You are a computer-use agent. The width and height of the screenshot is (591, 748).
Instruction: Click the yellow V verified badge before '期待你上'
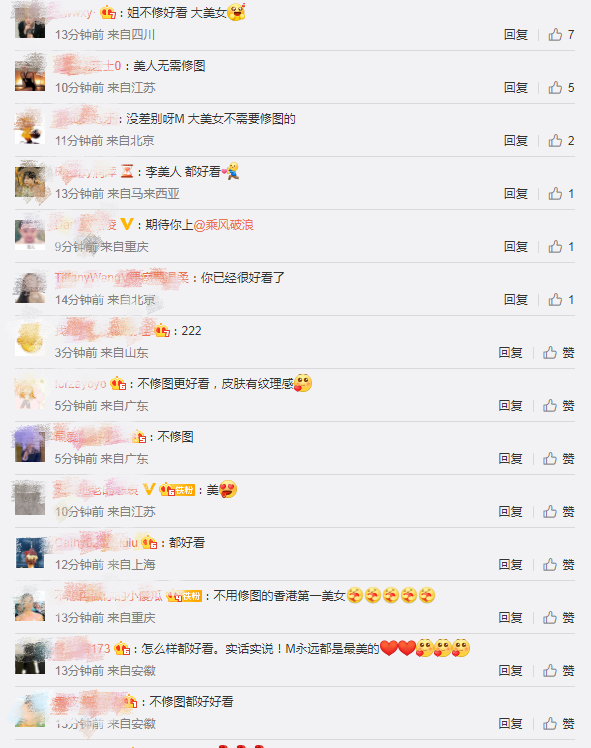[x=127, y=224]
